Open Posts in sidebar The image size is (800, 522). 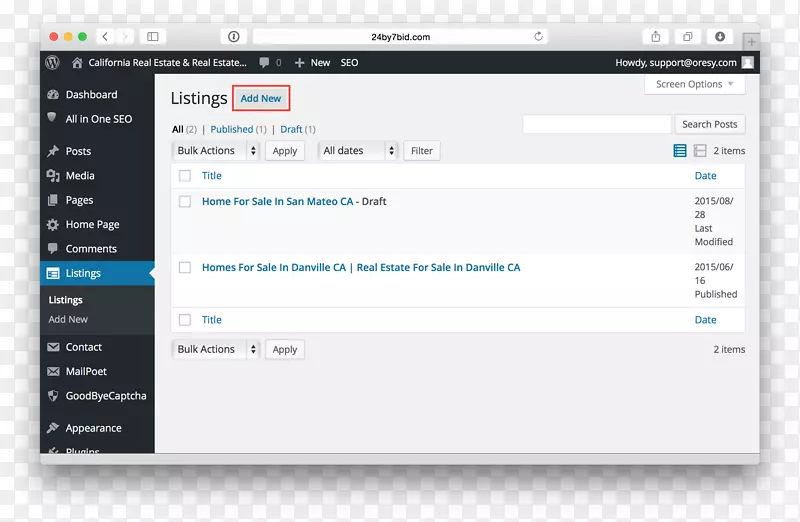(97, 151)
